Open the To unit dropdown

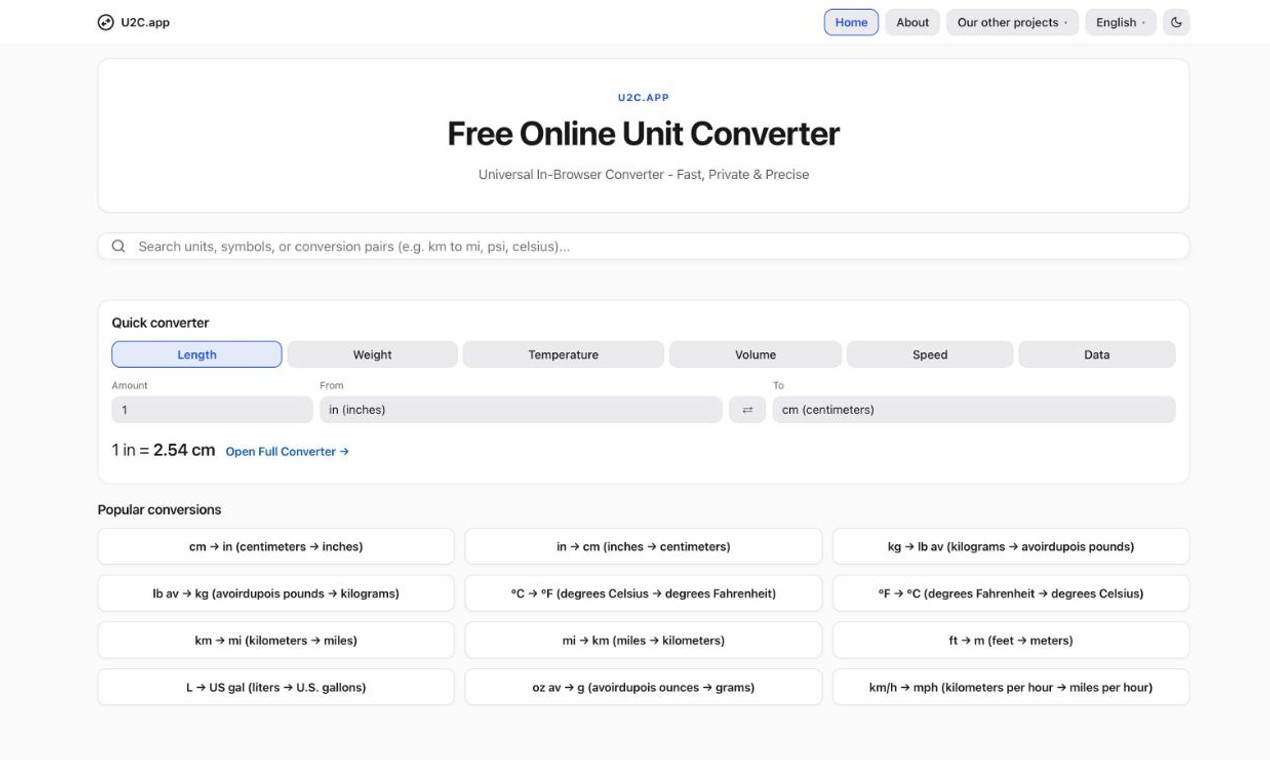point(974,410)
